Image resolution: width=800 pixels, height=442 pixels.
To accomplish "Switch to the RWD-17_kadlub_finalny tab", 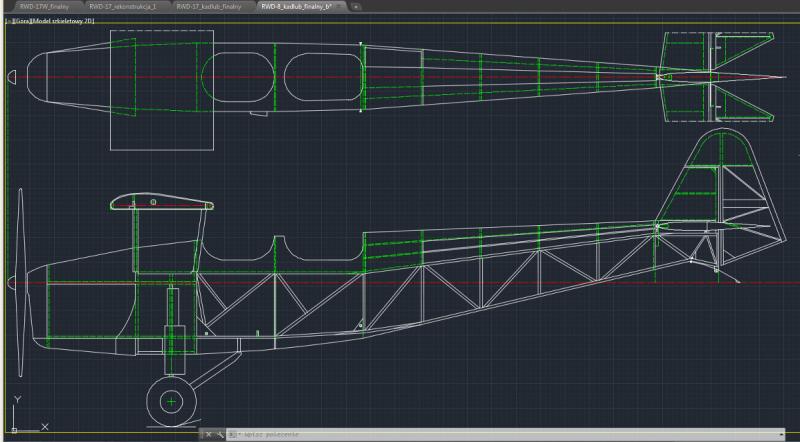I will tap(212, 6).
